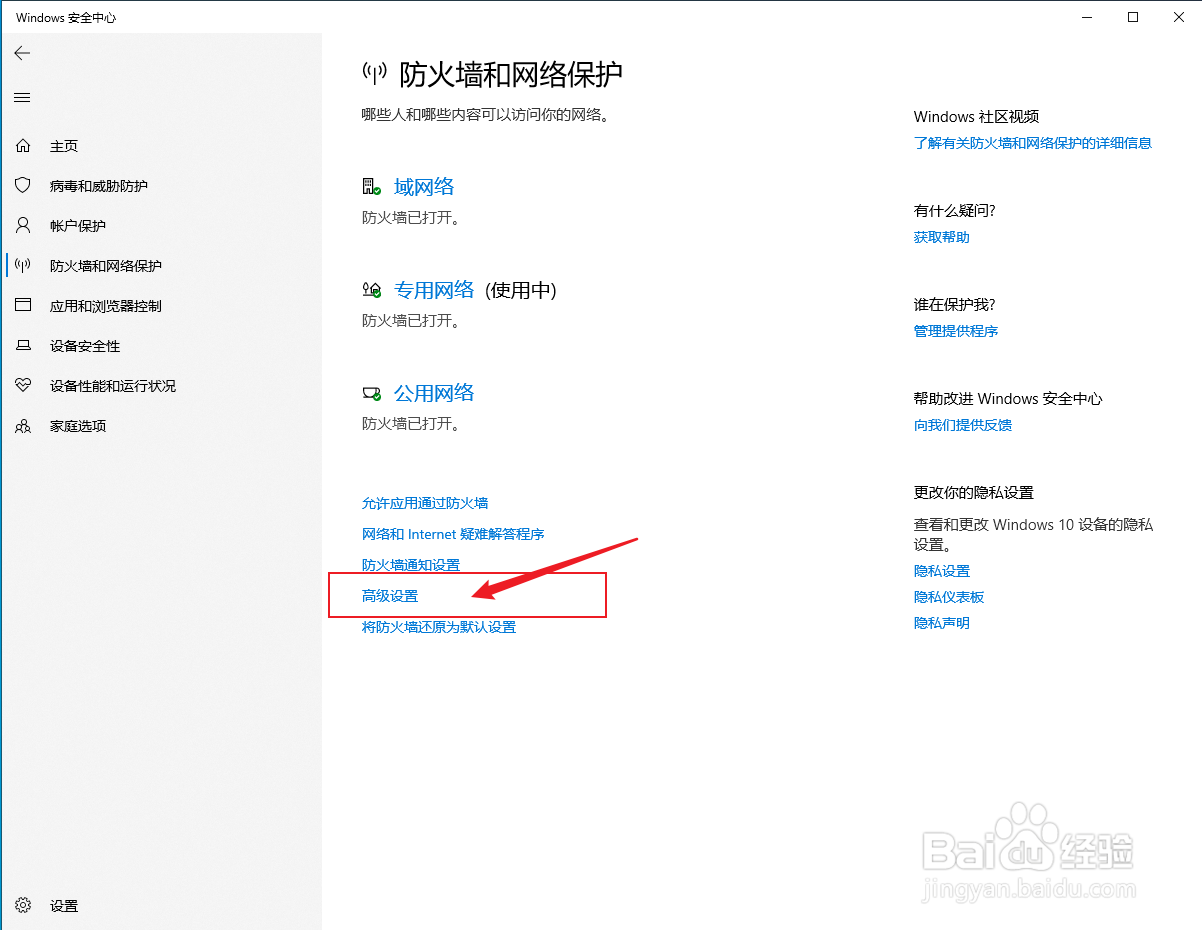This screenshot has width=1202, height=930.
Task: Click the firewall heading signal icon
Action: 374,73
